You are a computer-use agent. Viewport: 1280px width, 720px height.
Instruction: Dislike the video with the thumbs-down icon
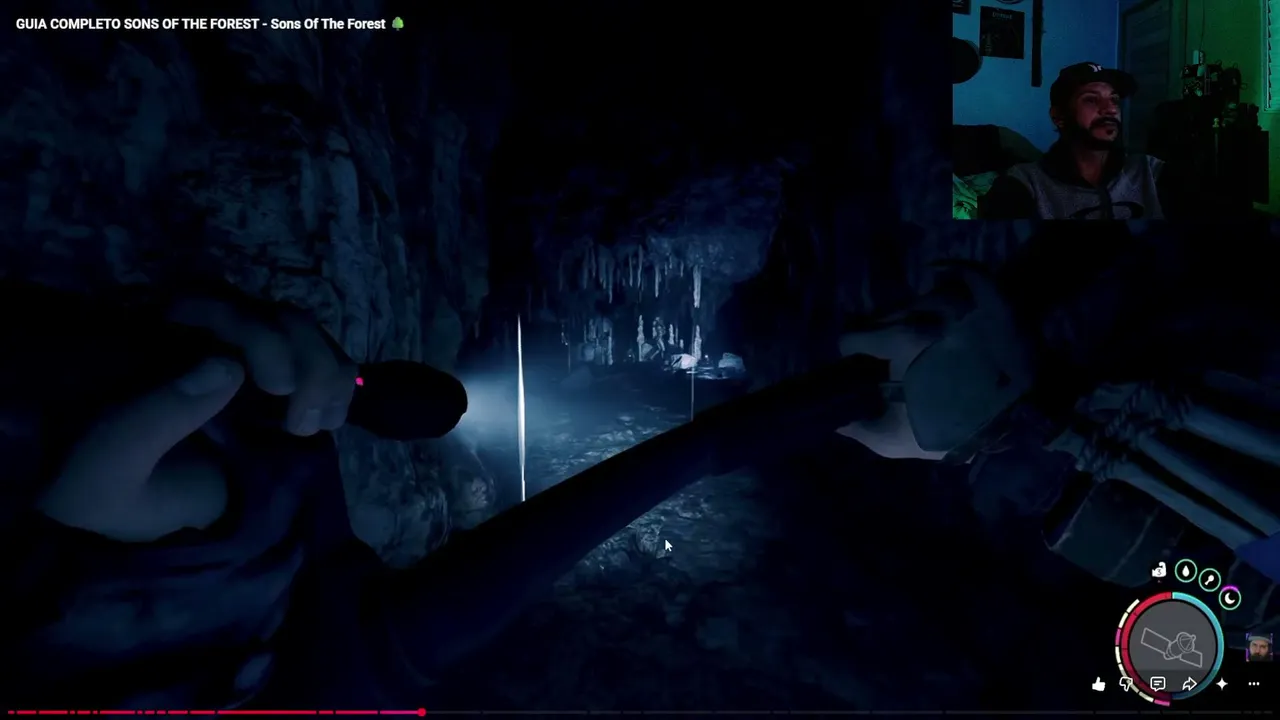[x=1127, y=684]
